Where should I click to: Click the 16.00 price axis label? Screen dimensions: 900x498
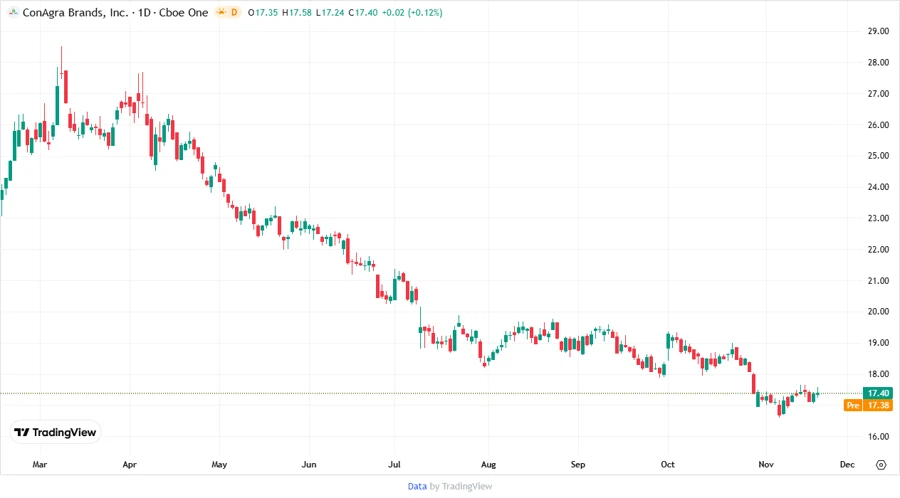(x=878, y=436)
